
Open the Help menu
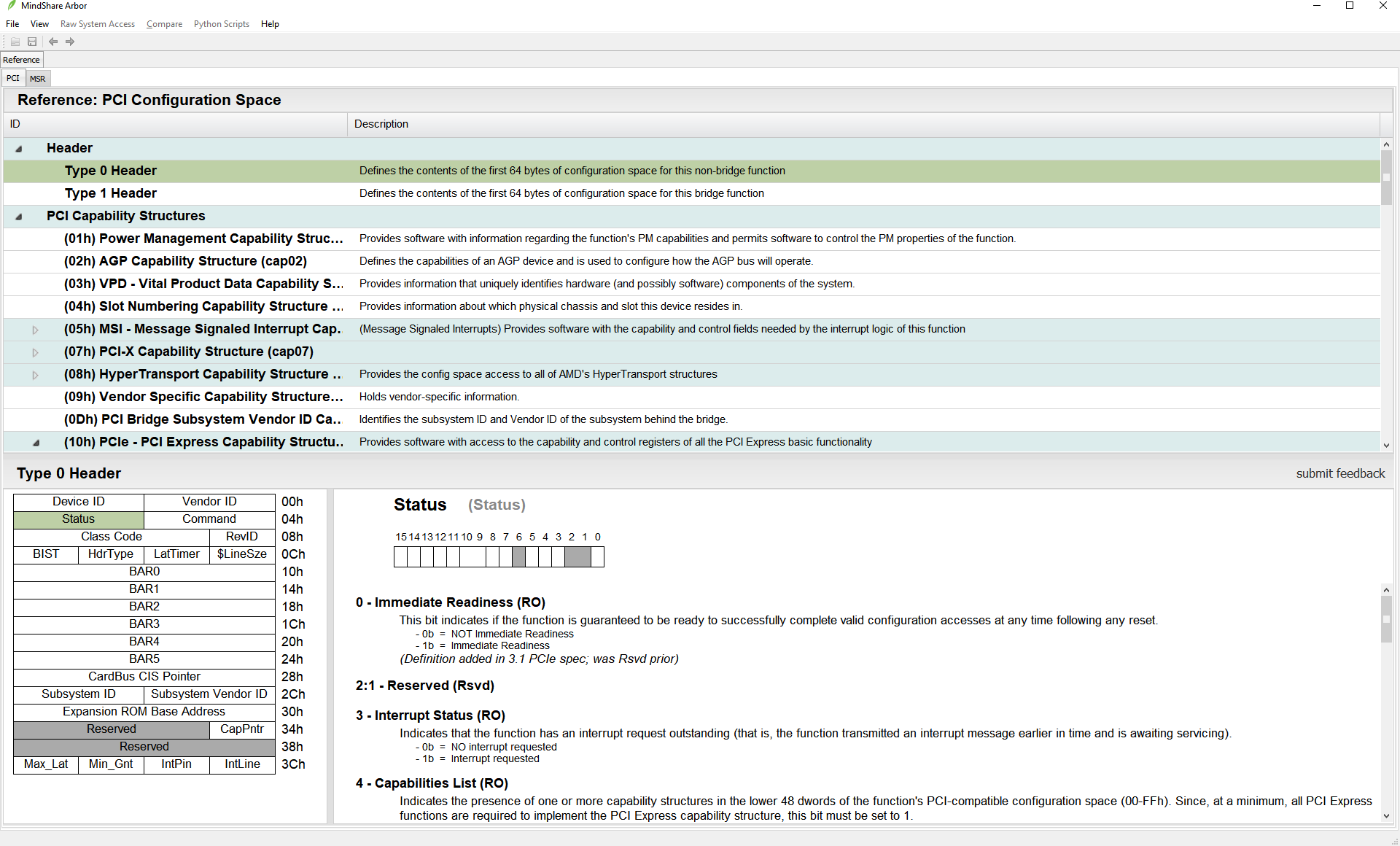tap(270, 24)
